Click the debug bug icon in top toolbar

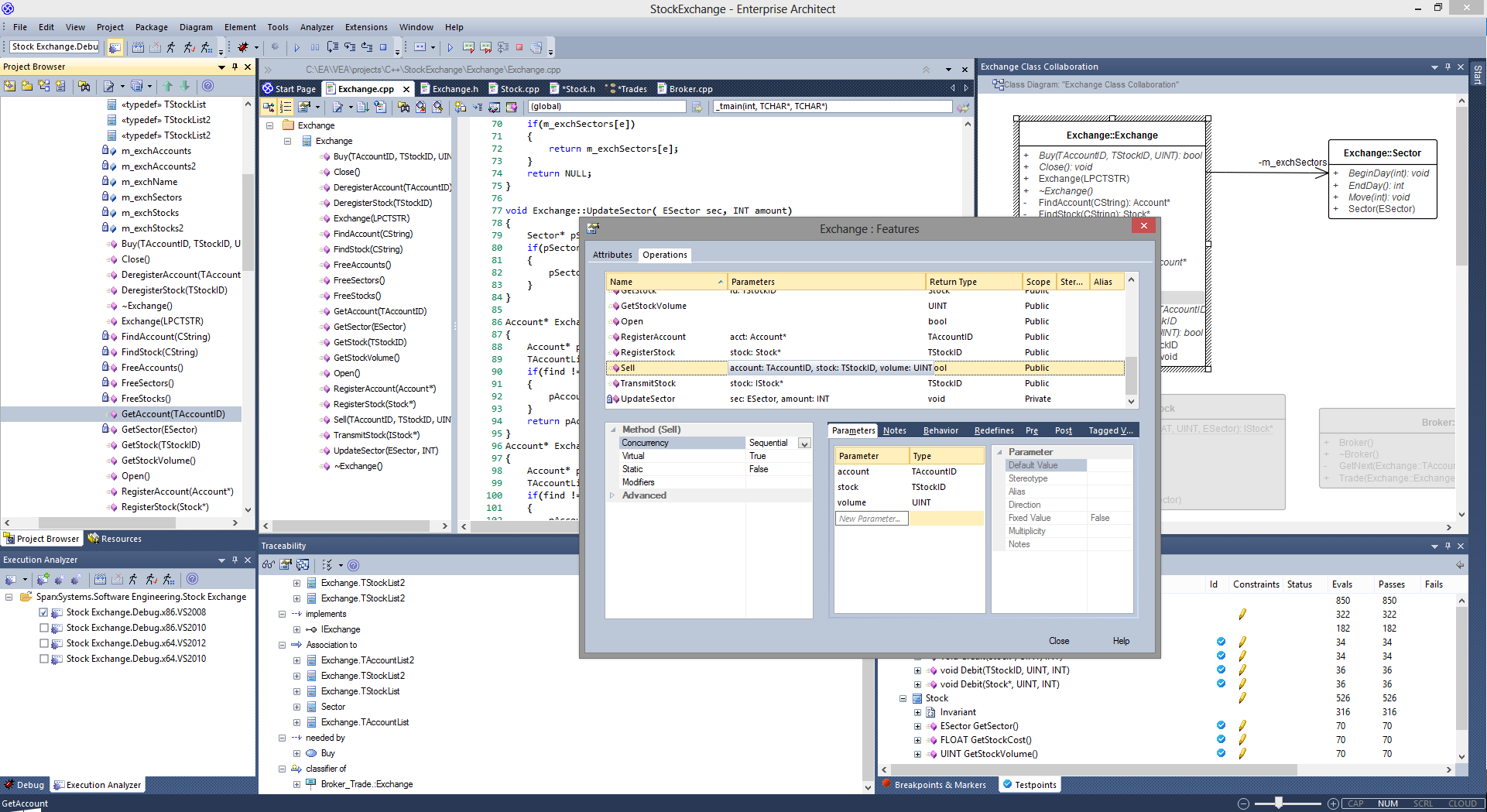pyautogui.click(x=243, y=47)
